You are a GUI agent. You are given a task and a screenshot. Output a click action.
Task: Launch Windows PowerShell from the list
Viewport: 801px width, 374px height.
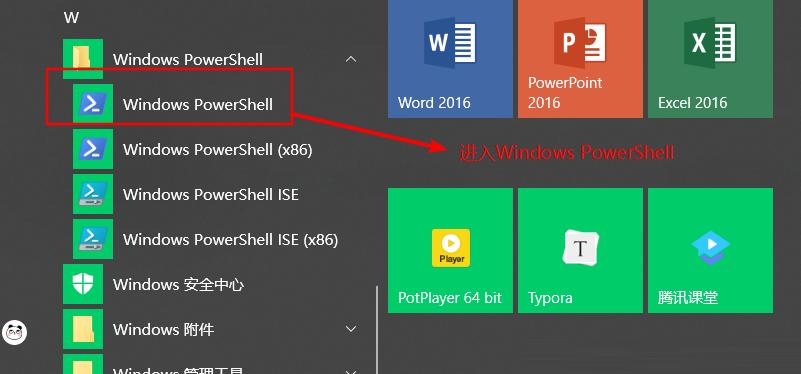[x=198, y=104]
